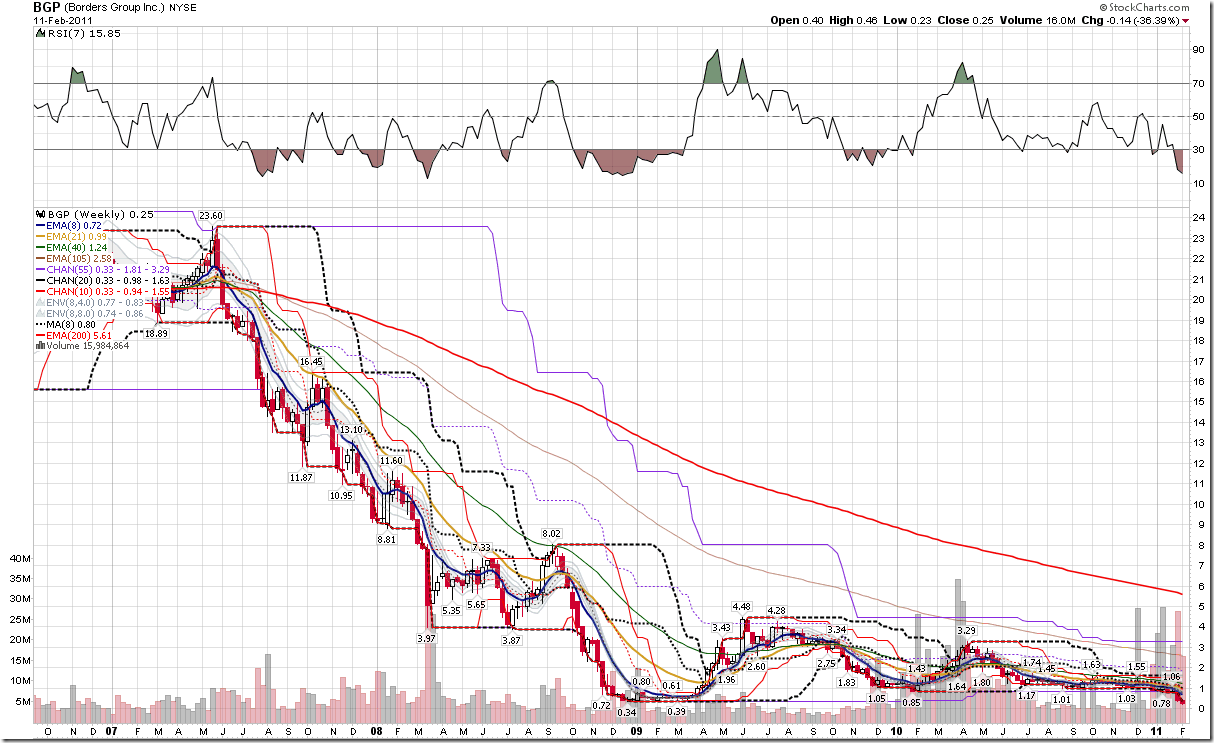Viewport: 1214px width, 743px height.
Task: Click the 24 price axis label
Action: [1197, 217]
